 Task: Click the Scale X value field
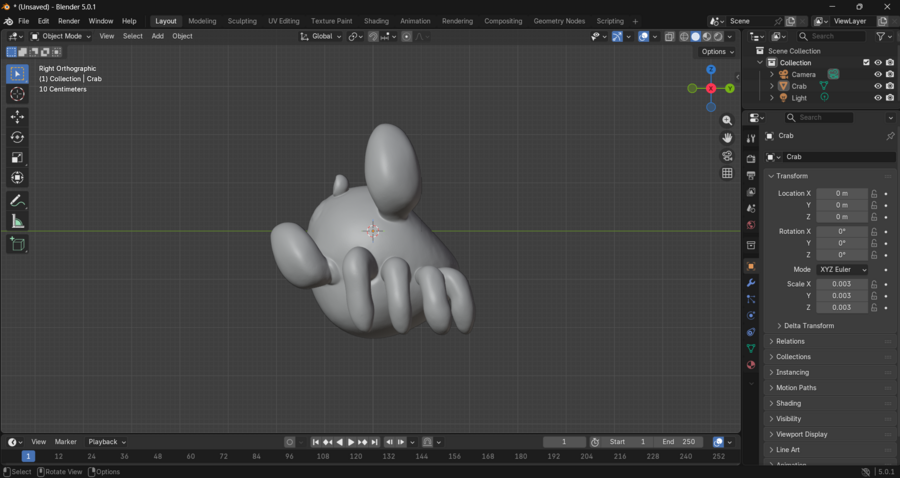point(841,284)
